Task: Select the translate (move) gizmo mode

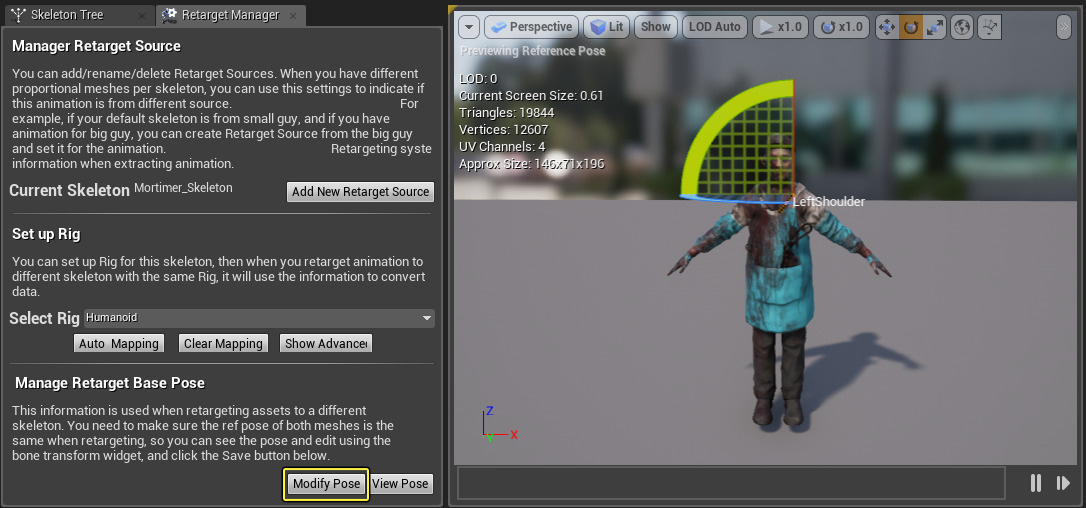Action: point(887,27)
